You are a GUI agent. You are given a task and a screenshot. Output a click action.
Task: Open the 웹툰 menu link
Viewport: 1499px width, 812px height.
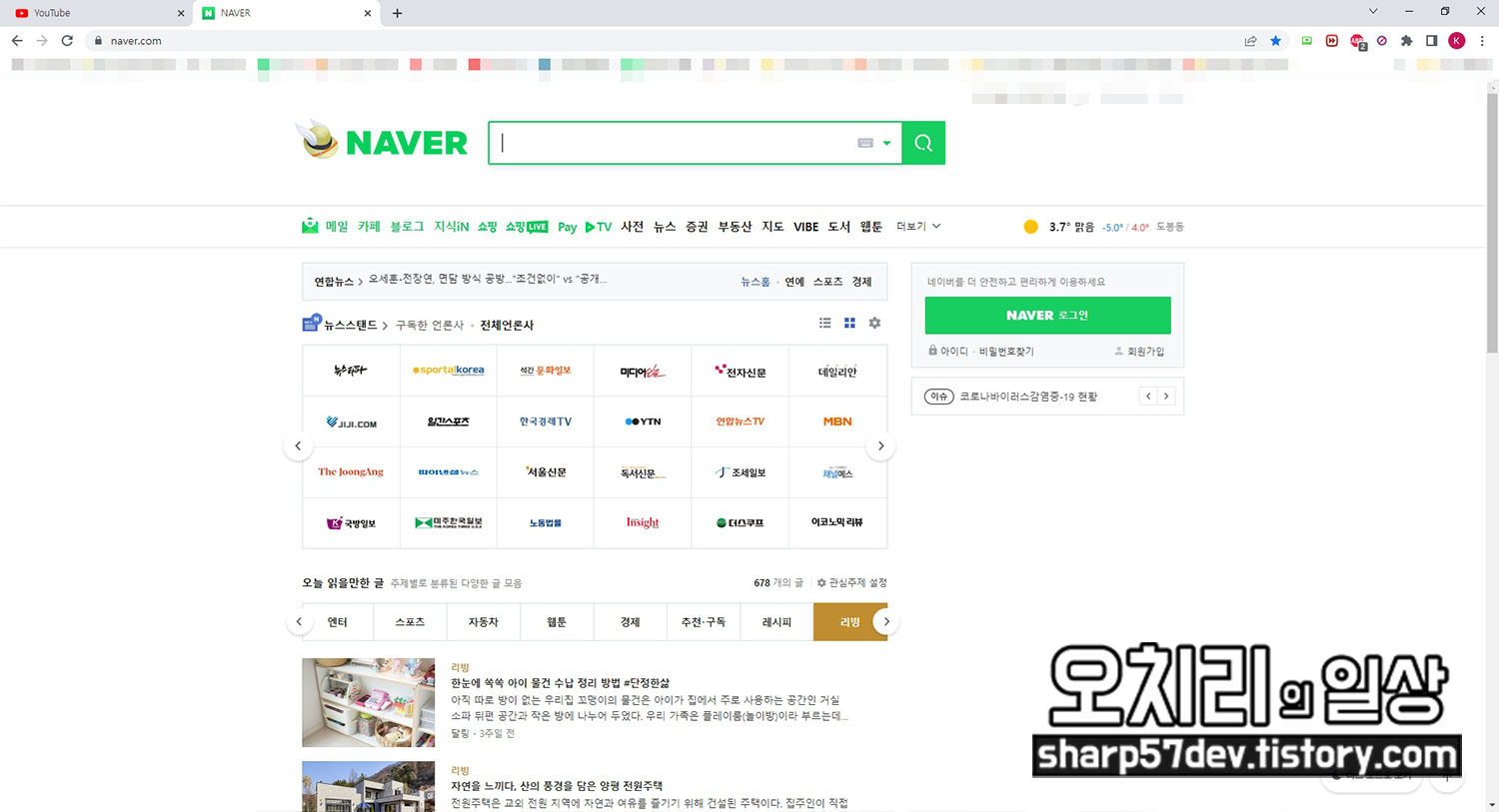pyautogui.click(x=871, y=227)
